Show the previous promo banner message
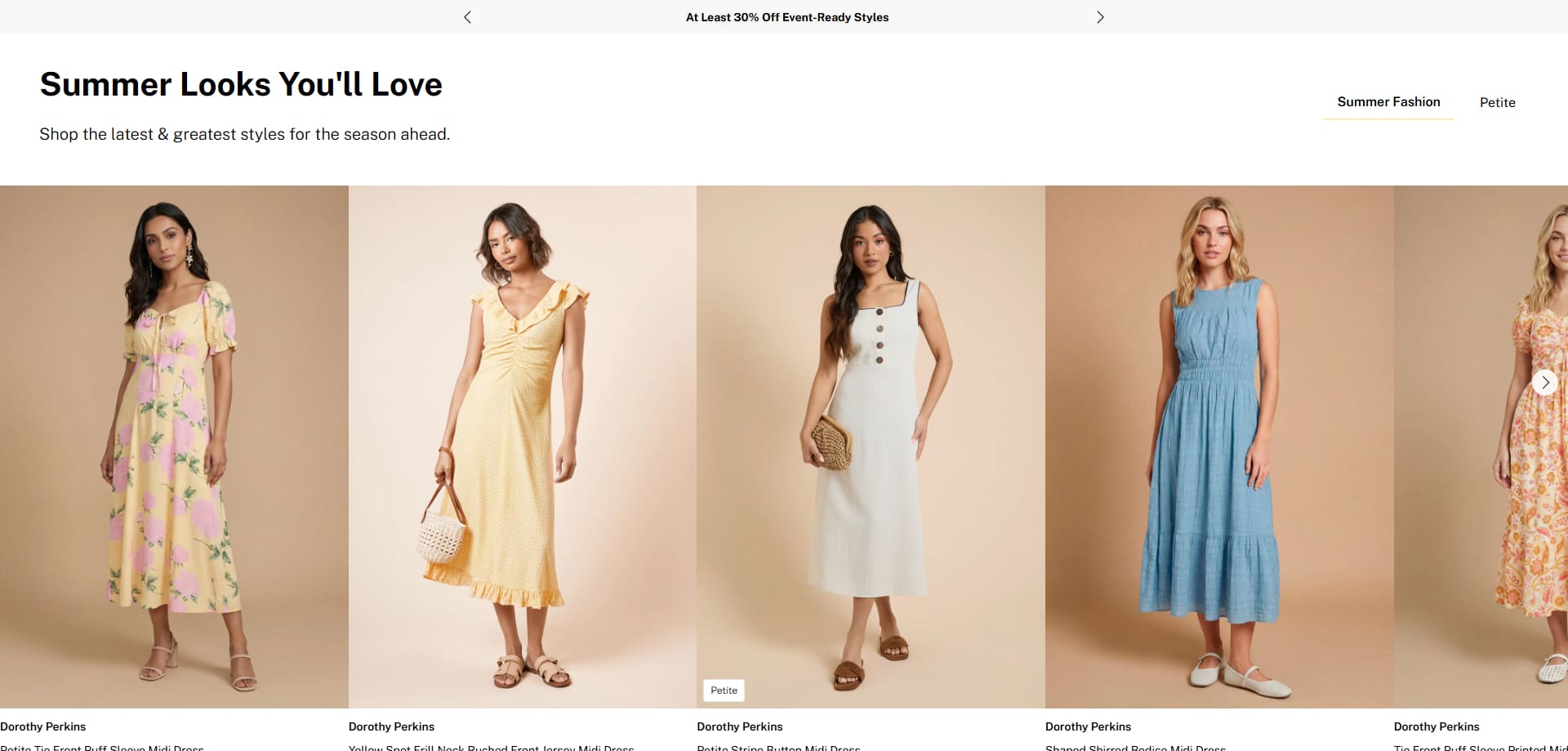1568x751 pixels. (x=467, y=17)
